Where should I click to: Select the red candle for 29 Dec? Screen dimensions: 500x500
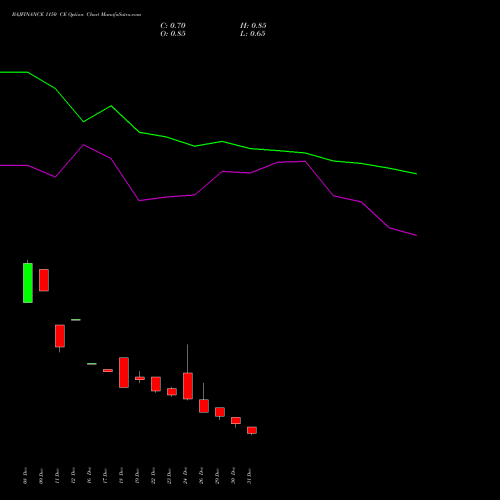tap(220, 412)
